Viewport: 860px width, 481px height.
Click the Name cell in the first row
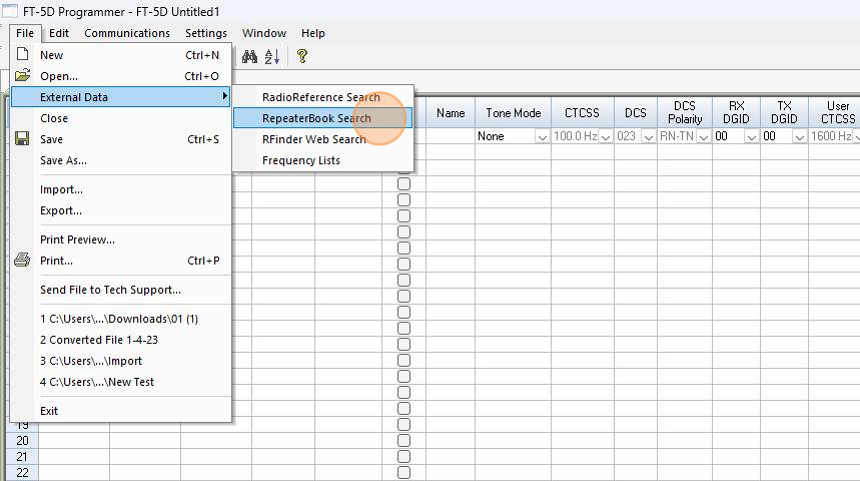pyautogui.click(x=450, y=136)
